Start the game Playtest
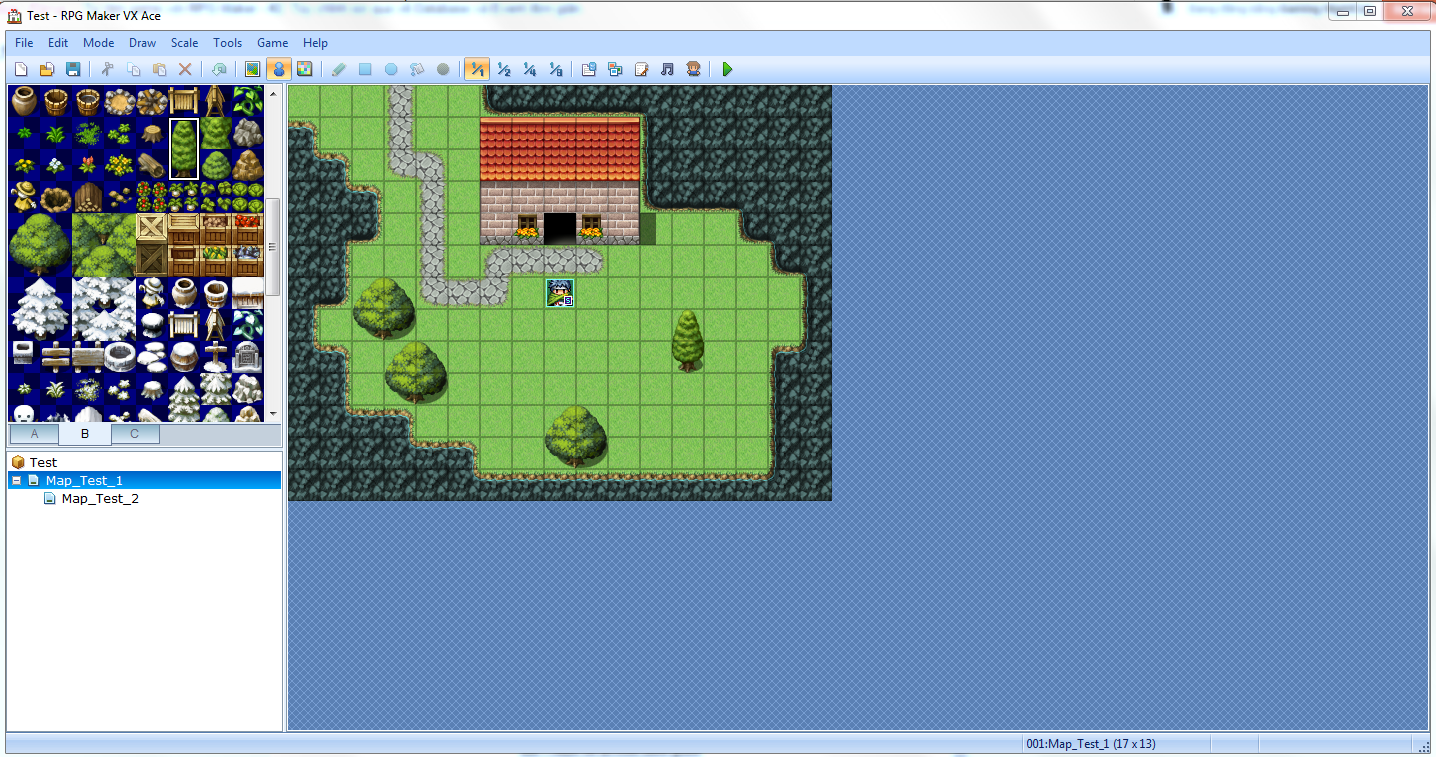This screenshot has width=1436, height=757. click(727, 69)
